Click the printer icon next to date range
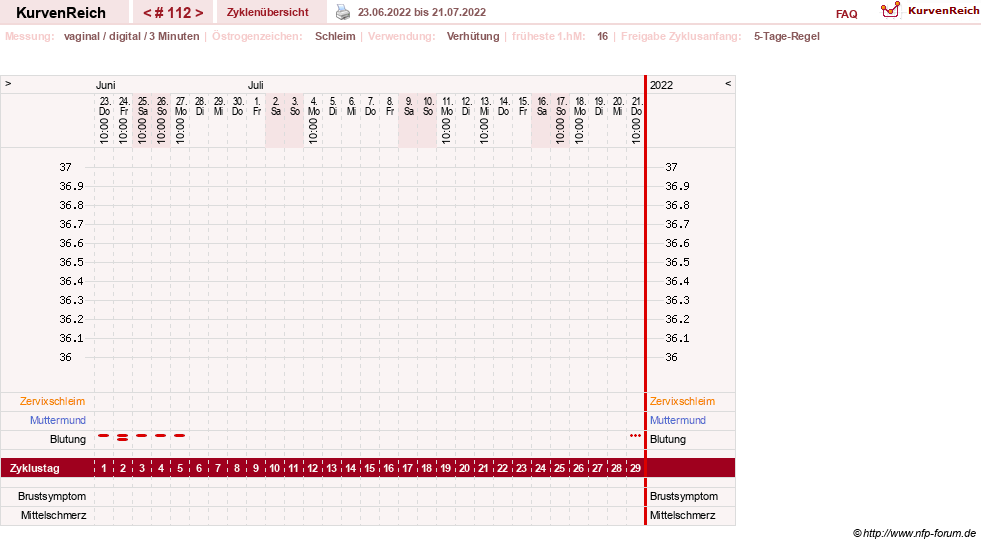981x545 pixels. [343, 12]
